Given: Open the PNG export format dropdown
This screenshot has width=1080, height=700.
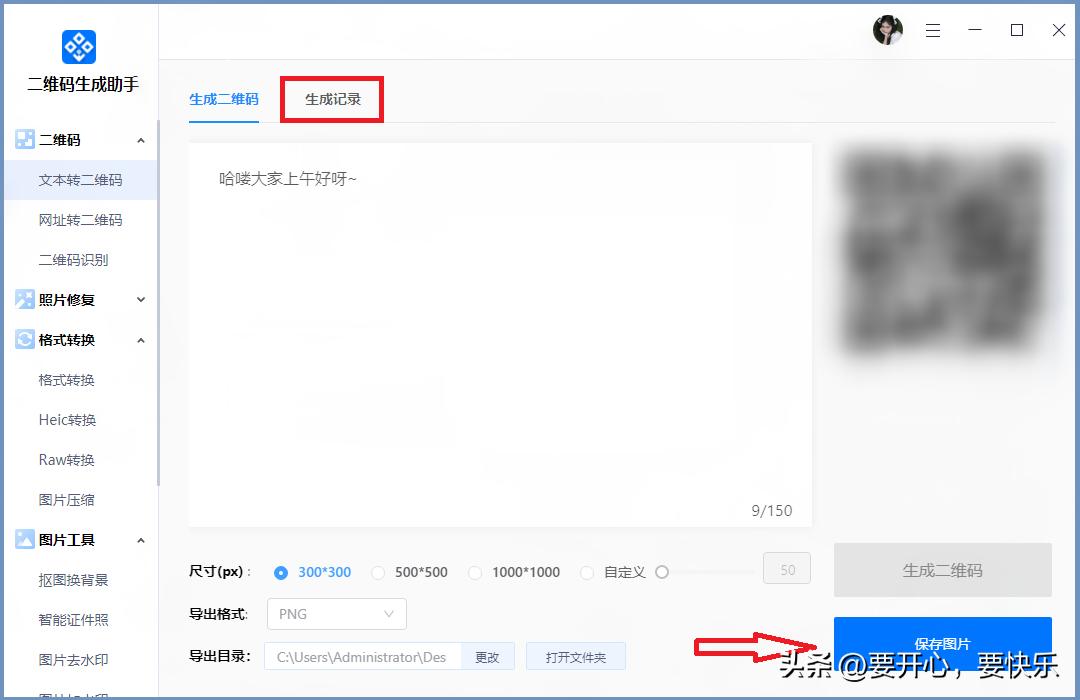Looking at the screenshot, I should [x=336, y=614].
